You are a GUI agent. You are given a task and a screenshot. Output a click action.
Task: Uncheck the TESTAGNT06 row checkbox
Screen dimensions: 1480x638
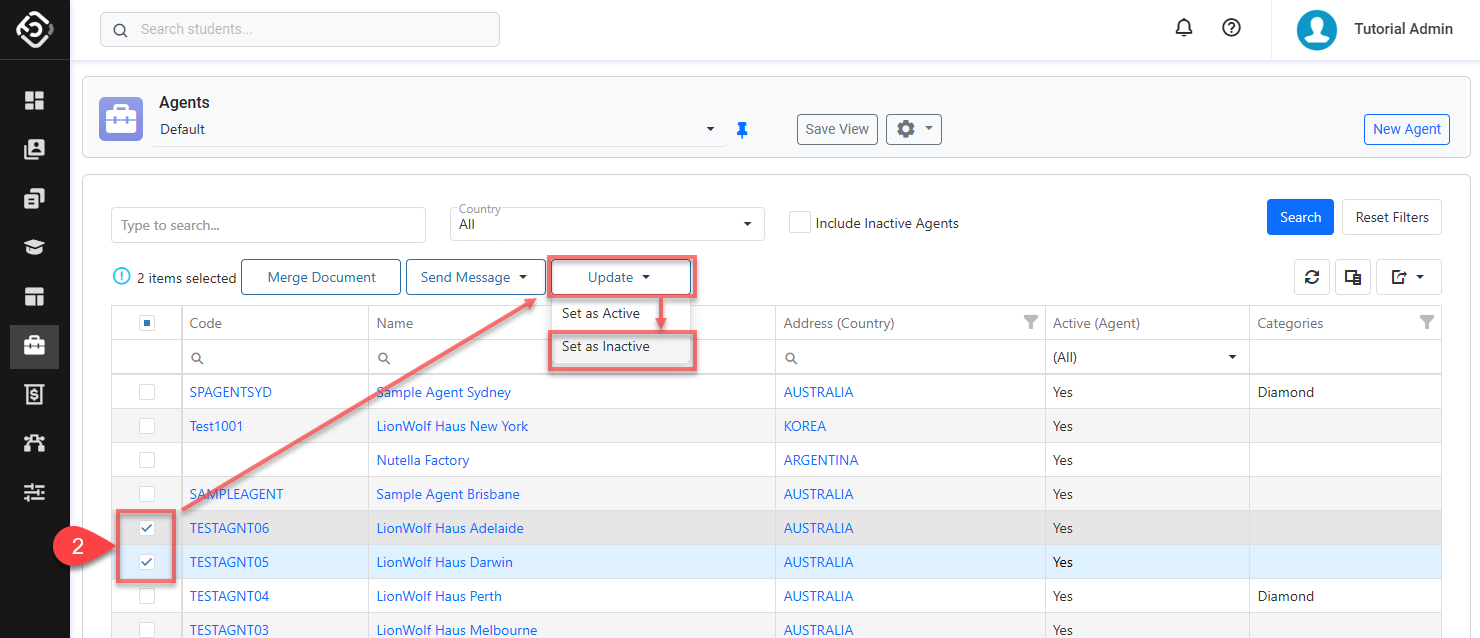[x=147, y=528]
